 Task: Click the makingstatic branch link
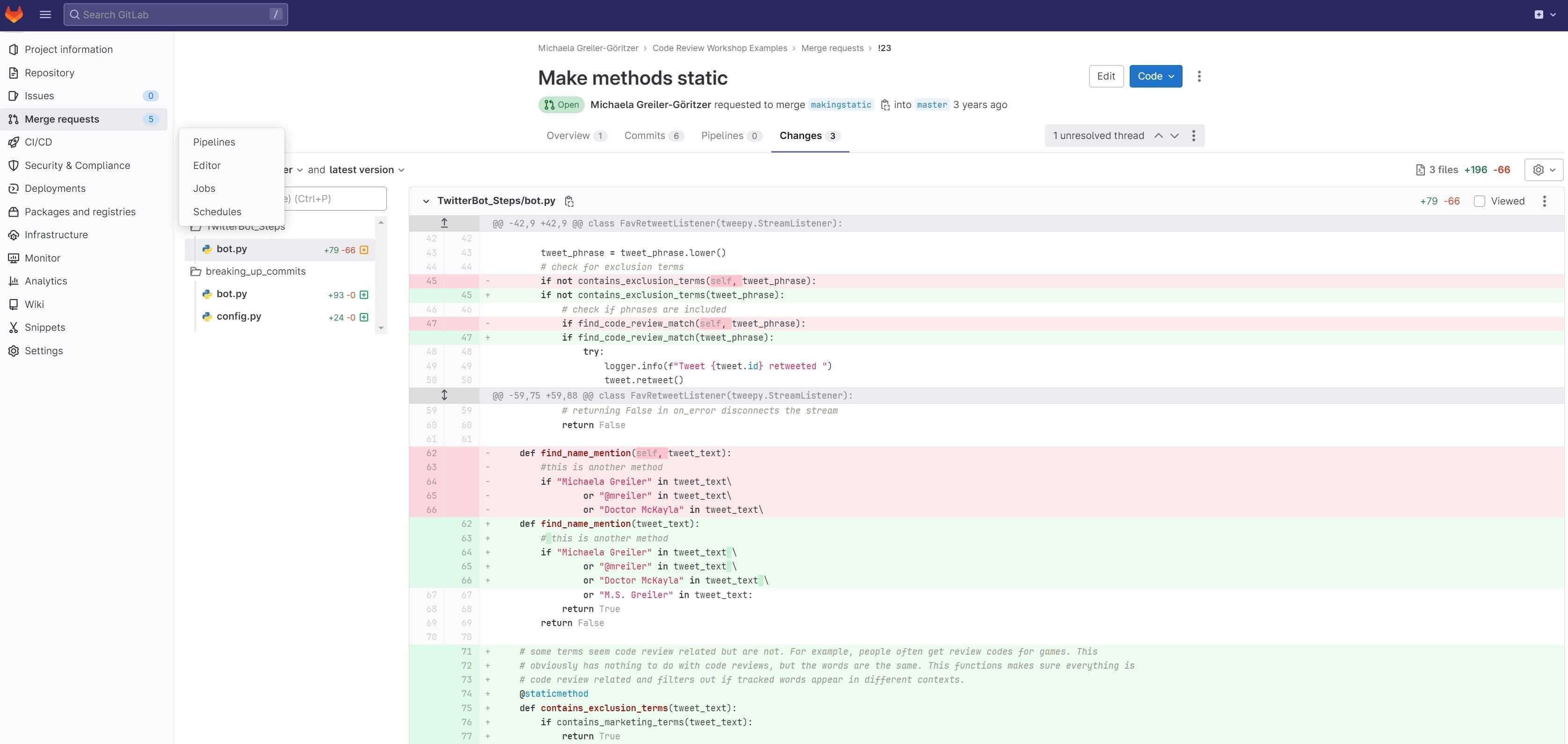pyautogui.click(x=839, y=104)
